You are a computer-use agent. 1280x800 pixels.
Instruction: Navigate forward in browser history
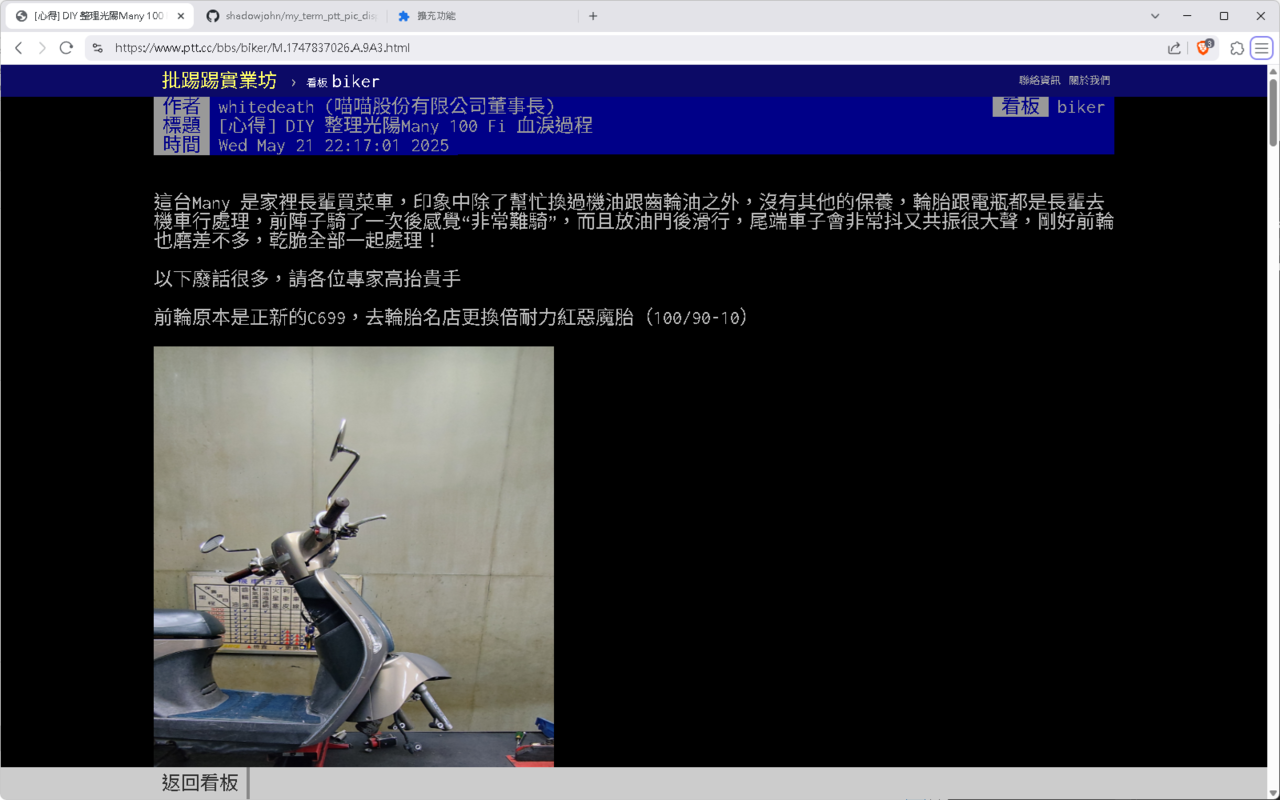tap(42, 47)
